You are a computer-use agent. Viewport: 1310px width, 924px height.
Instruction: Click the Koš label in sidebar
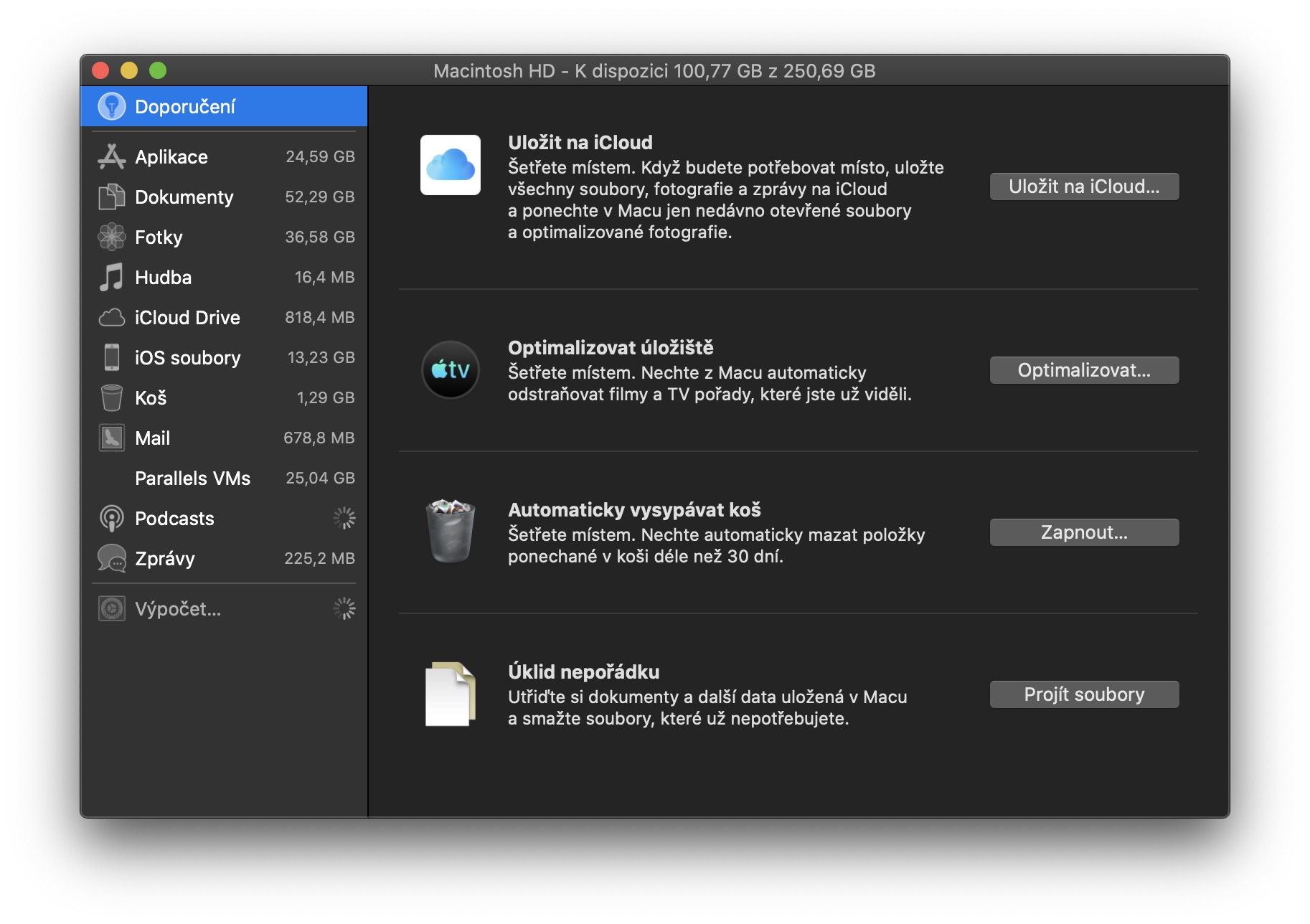coord(151,397)
